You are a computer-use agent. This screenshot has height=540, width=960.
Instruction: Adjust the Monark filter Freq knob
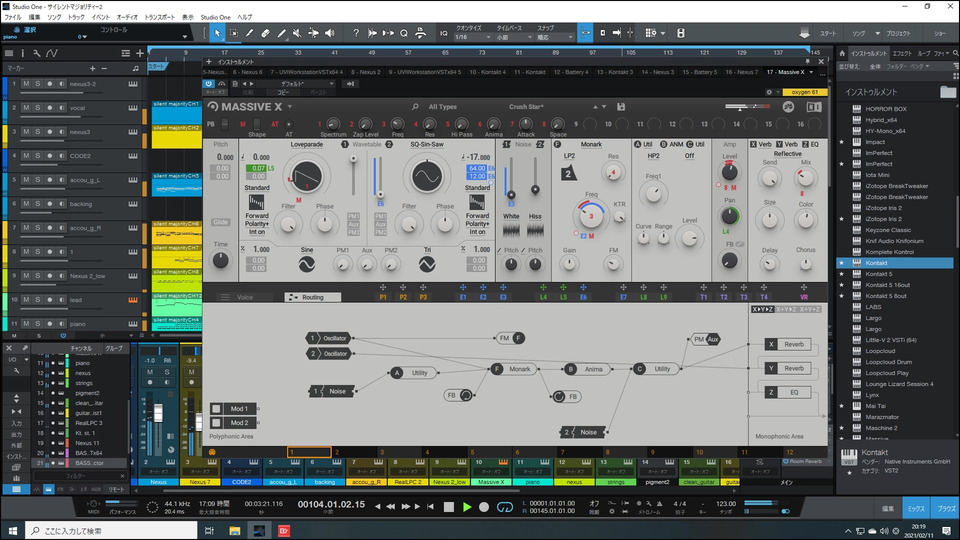[x=591, y=216]
